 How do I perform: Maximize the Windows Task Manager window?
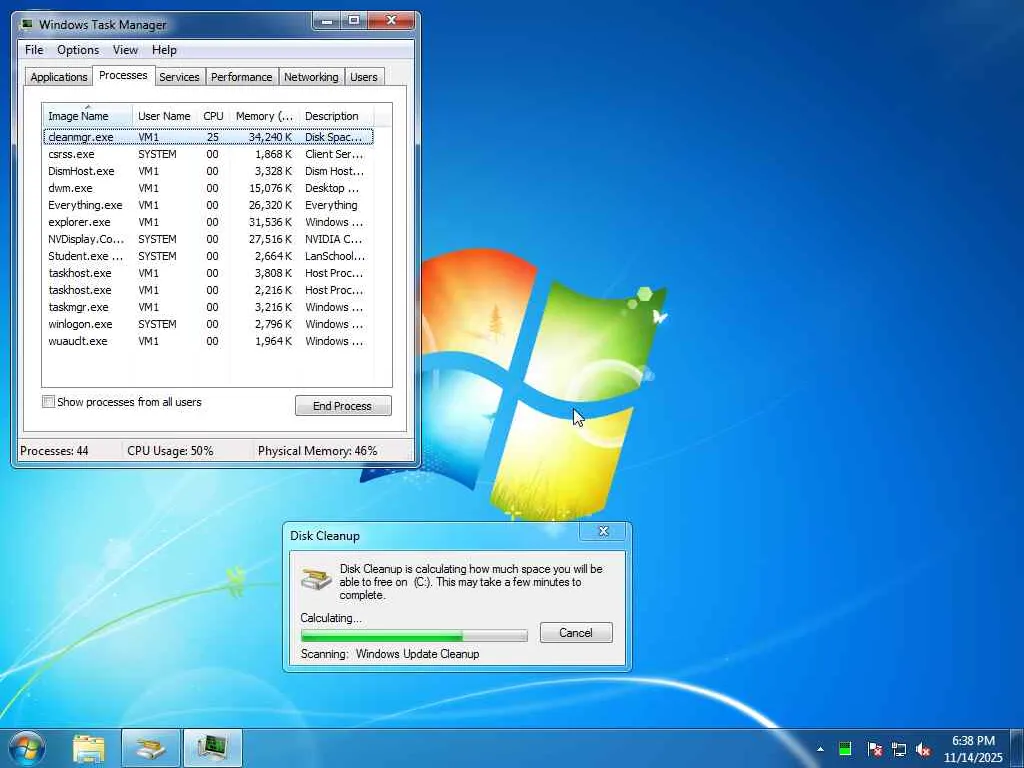click(x=354, y=21)
